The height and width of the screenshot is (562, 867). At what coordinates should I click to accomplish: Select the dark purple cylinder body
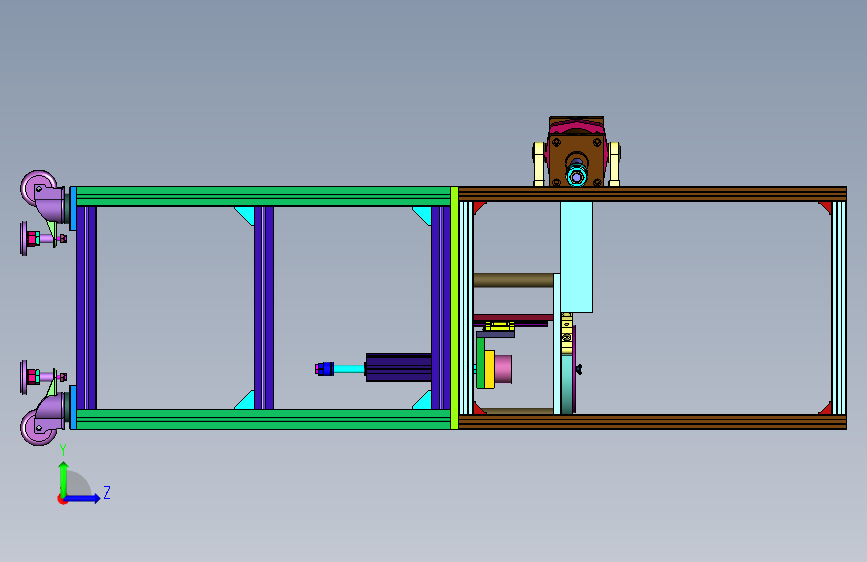398,368
